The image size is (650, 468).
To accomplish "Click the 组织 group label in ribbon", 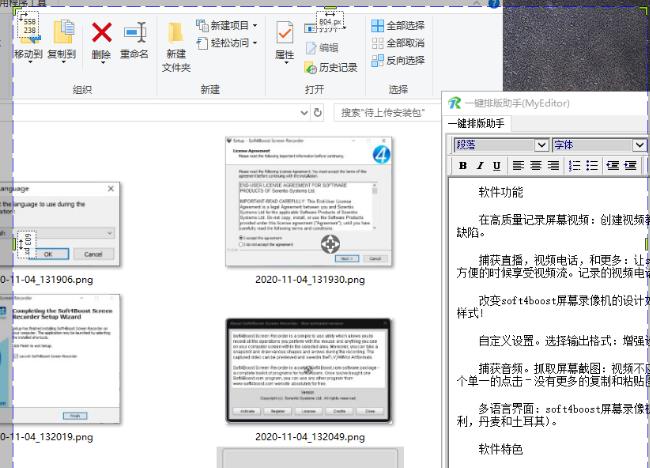I will tap(82, 90).
